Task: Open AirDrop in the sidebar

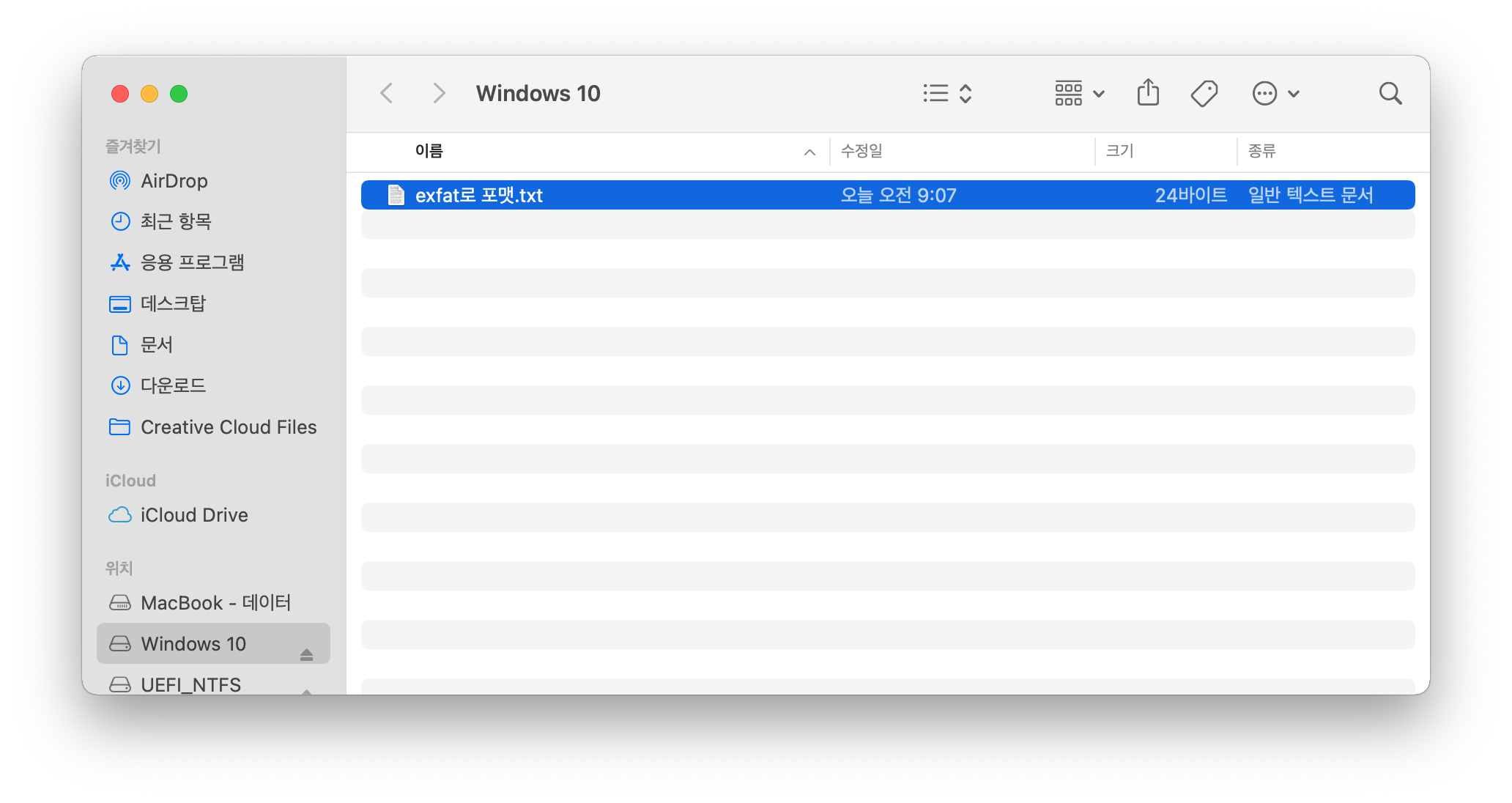Action: coord(174,181)
